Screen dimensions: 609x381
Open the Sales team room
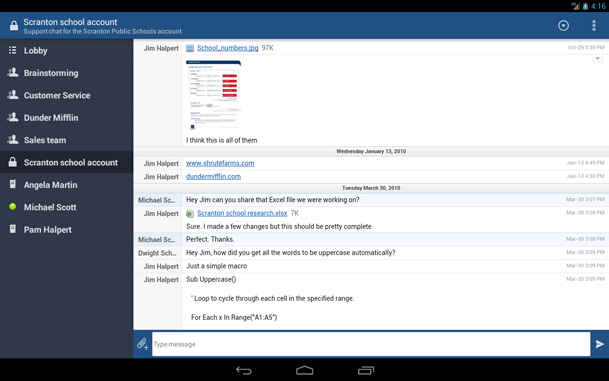pyautogui.click(x=66, y=140)
